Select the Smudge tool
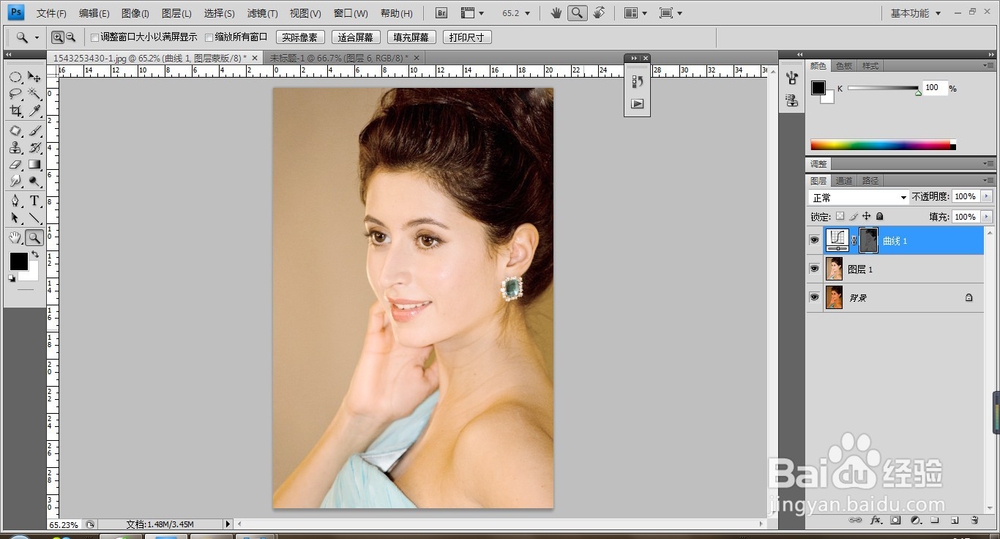Image resolution: width=1000 pixels, height=539 pixels. 15,181
